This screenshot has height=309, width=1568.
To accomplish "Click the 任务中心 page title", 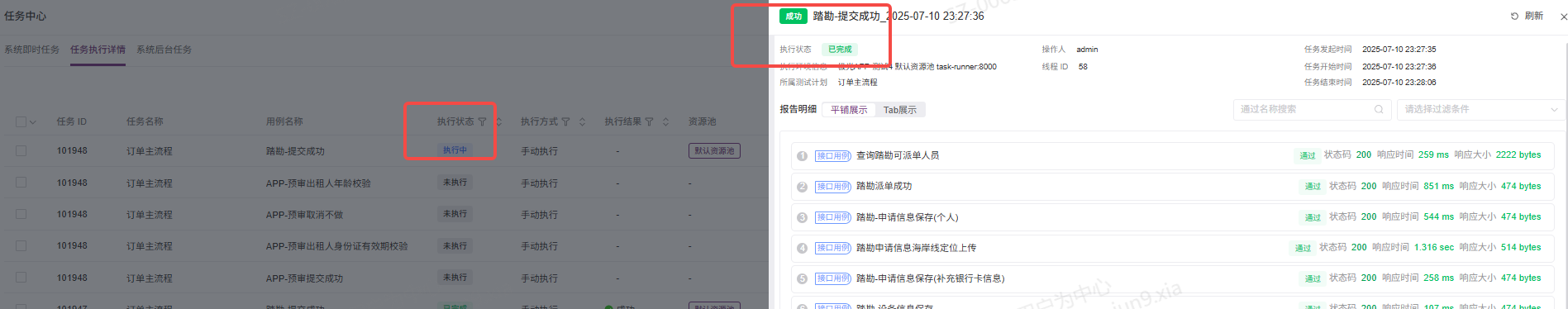I will pos(26,16).
